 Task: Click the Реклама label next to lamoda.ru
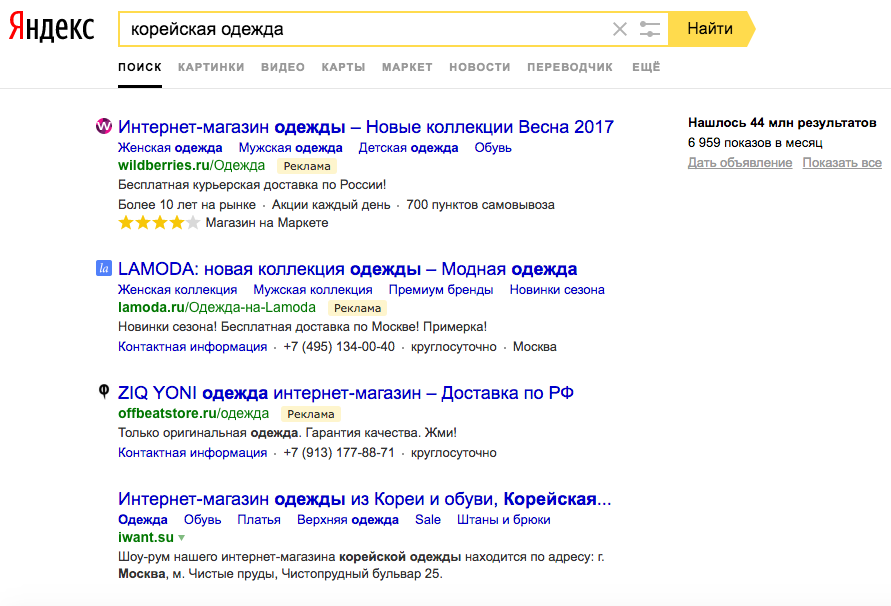[357, 308]
